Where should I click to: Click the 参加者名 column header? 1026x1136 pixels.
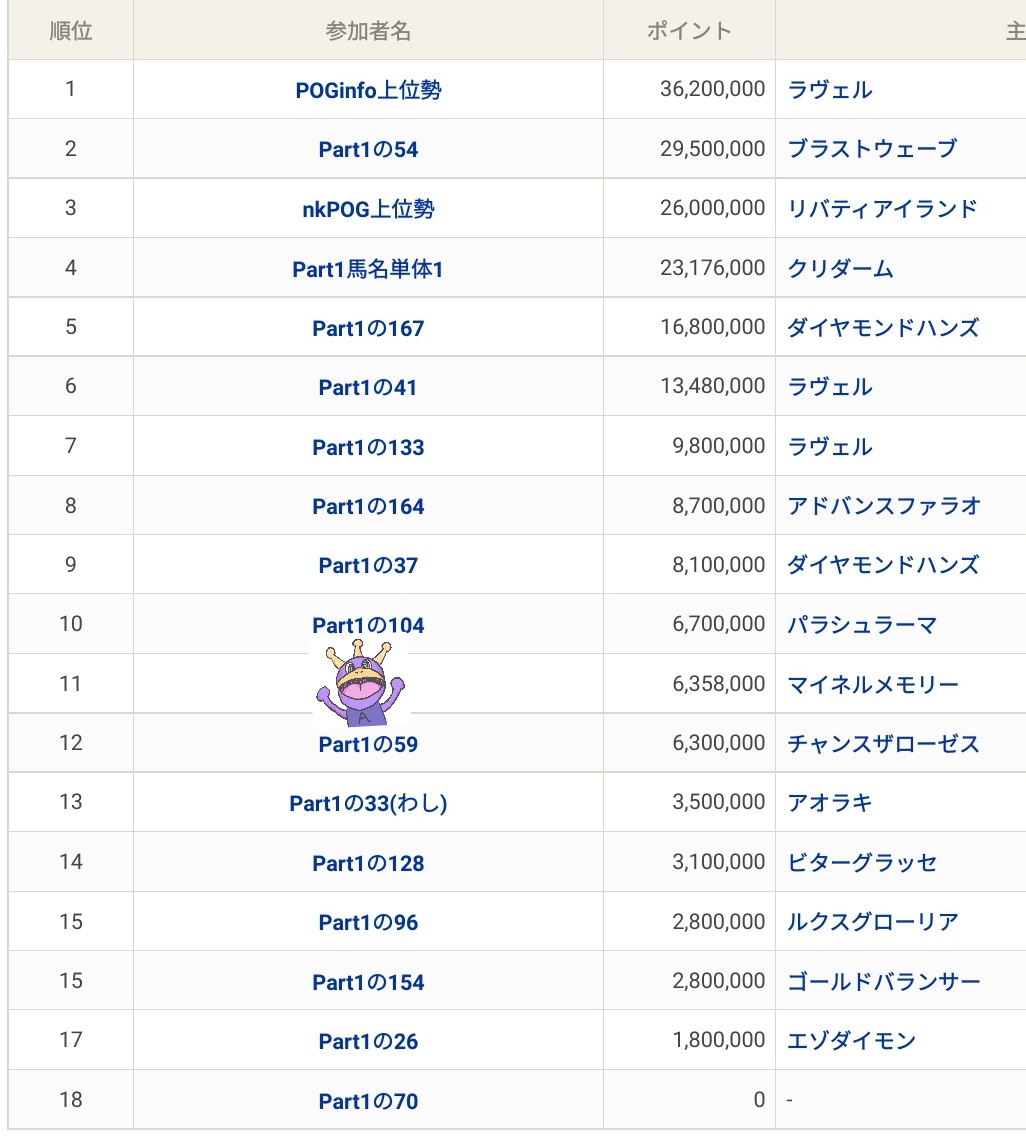(x=368, y=31)
